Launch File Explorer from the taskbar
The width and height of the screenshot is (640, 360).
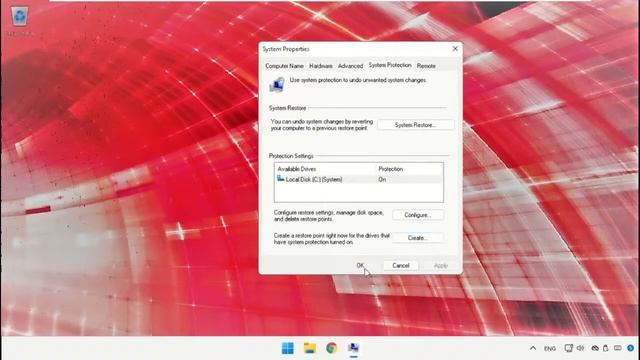point(310,348)
